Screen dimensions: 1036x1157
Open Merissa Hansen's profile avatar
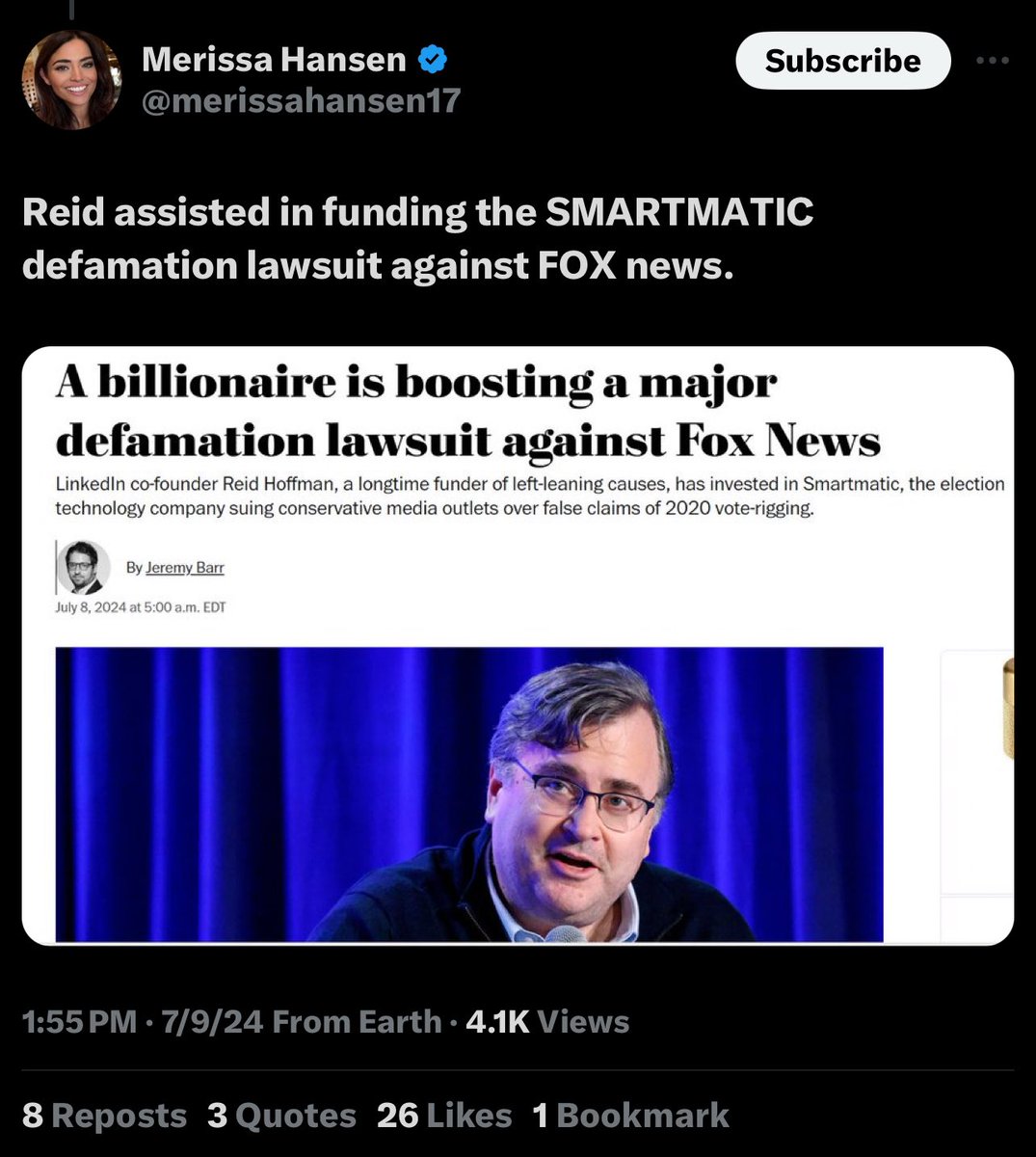[73, 80]
